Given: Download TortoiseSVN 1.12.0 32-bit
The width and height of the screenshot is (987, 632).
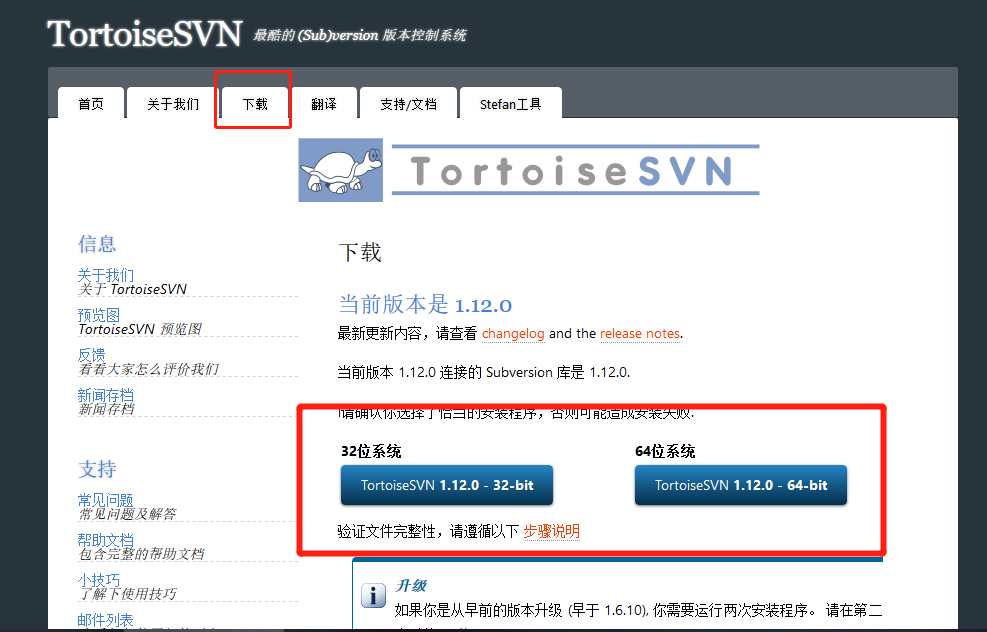Looking at the screenshot, I should click(x=447, y=485).
